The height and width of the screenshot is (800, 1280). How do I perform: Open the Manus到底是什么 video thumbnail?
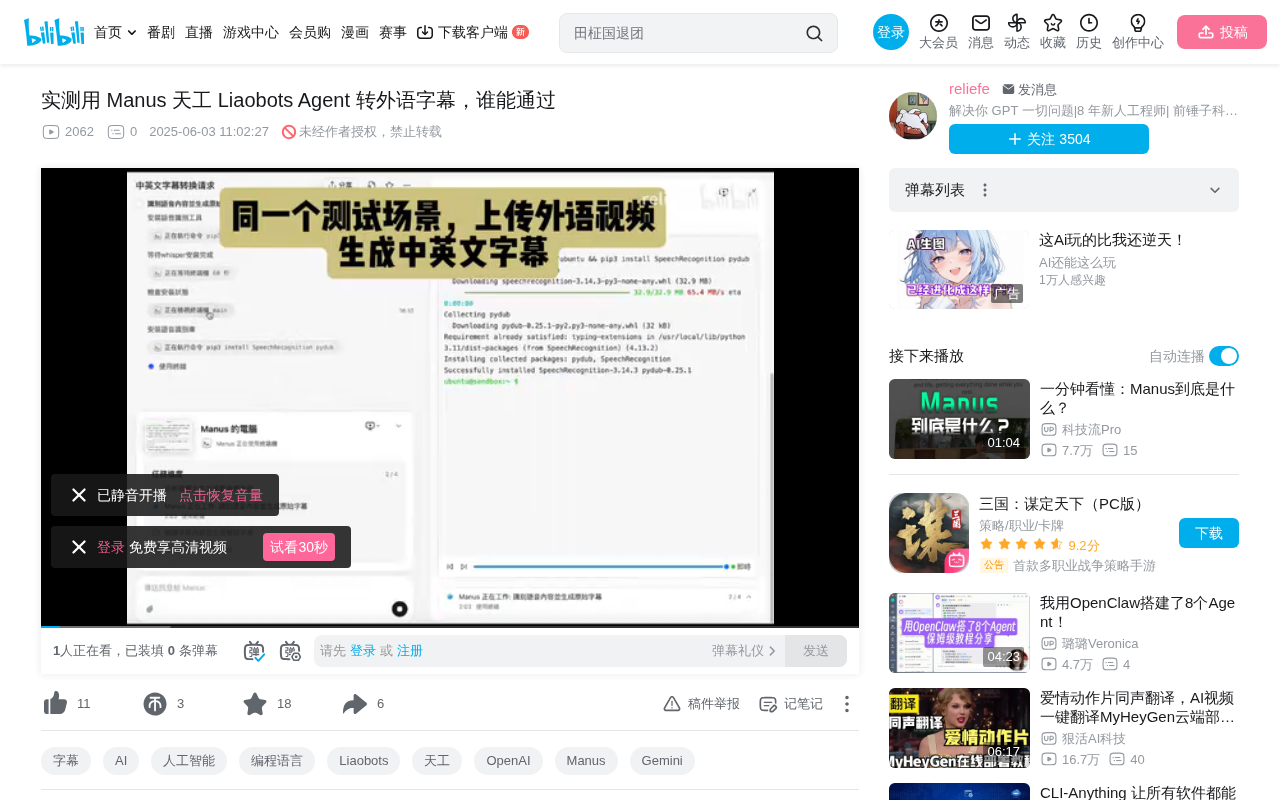click(x=959, y=419)
